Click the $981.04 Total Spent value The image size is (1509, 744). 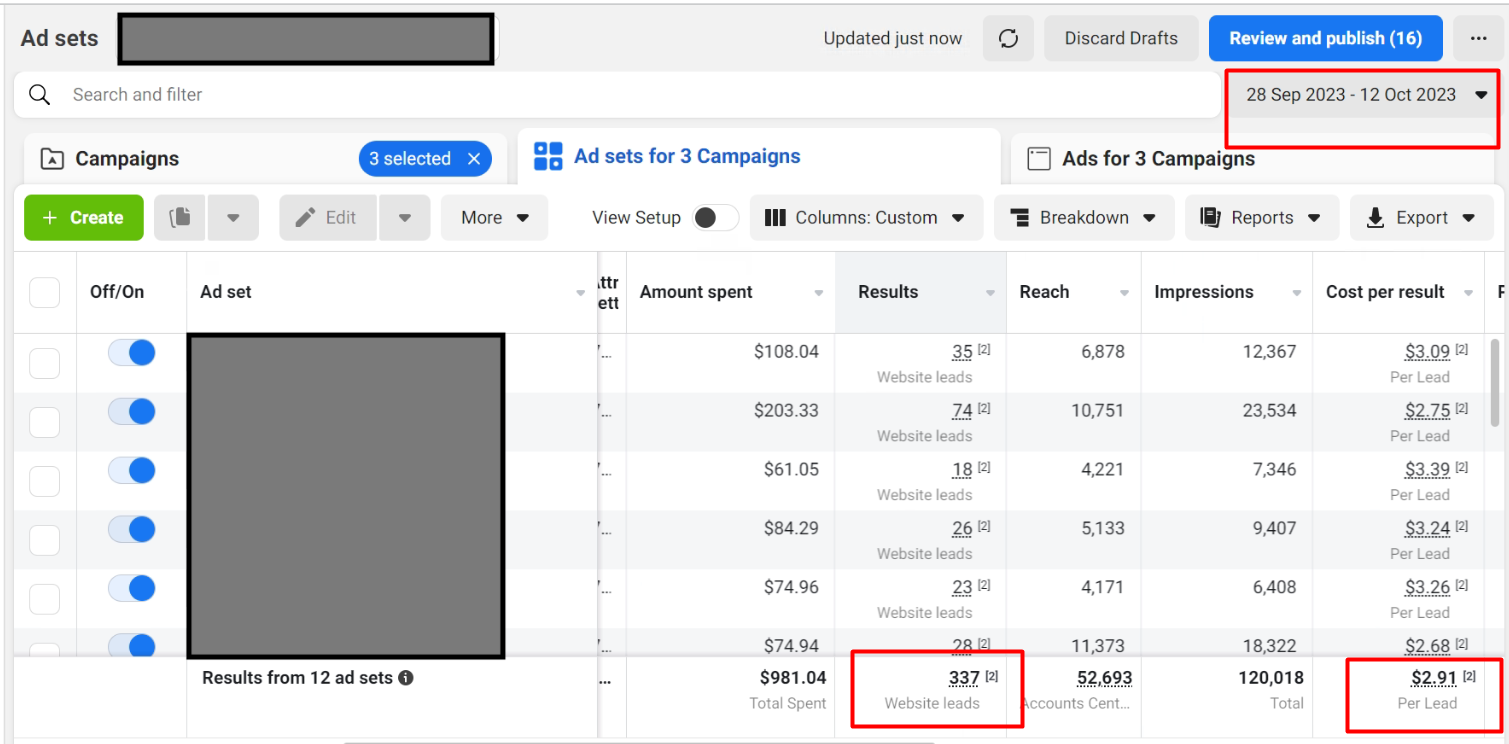coord(793,678)
